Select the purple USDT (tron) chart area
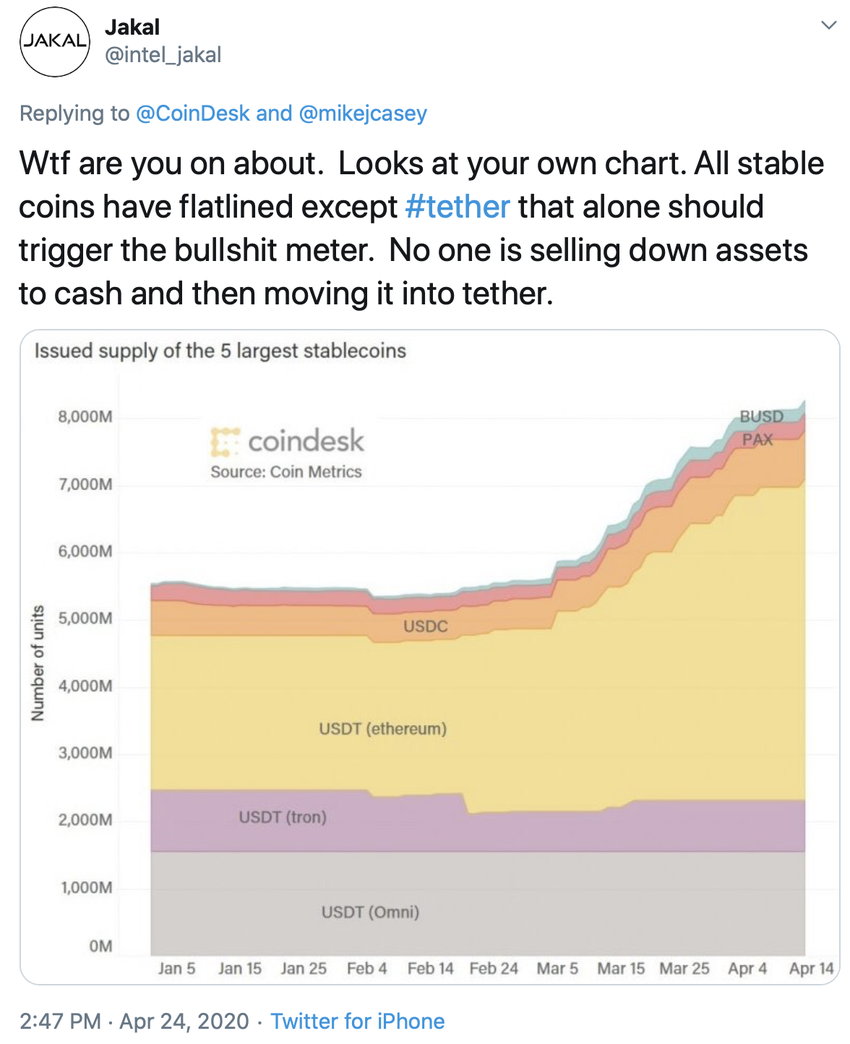Screen dimensions: 850x1044 [282, 817]
